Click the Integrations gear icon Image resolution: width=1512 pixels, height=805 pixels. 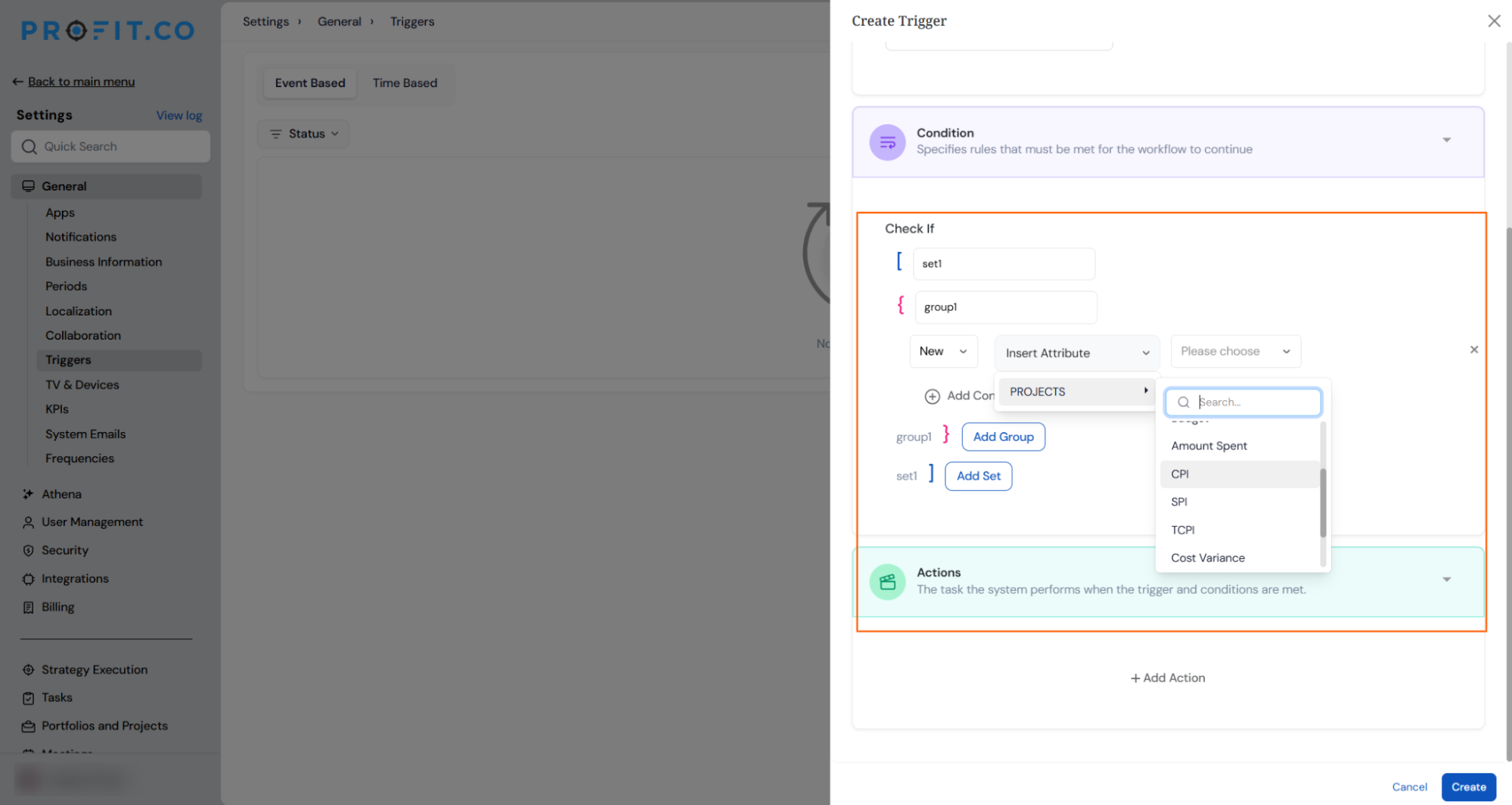[28, 579]
